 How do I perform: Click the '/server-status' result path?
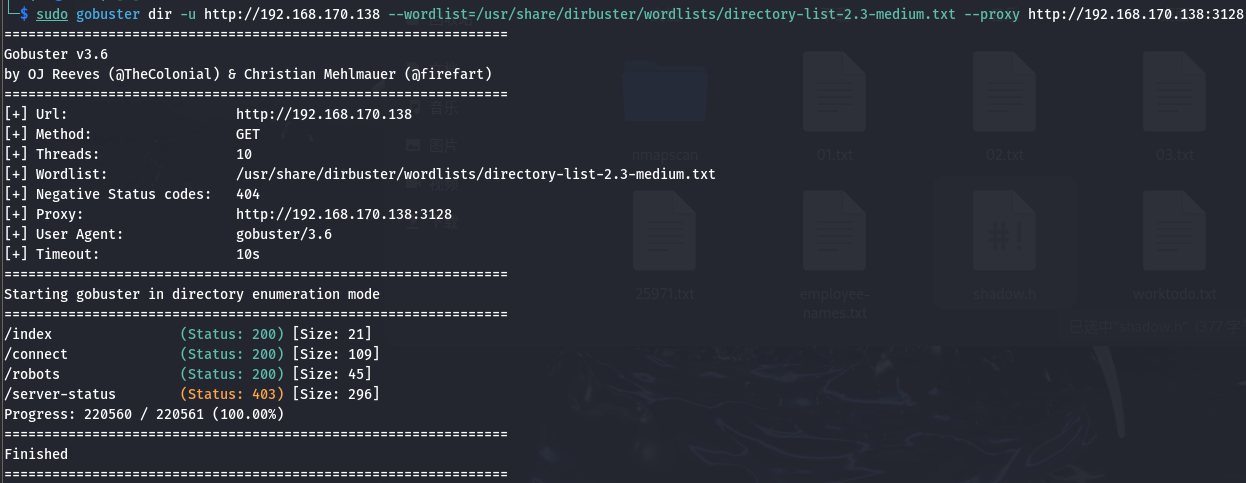(60, 394)
